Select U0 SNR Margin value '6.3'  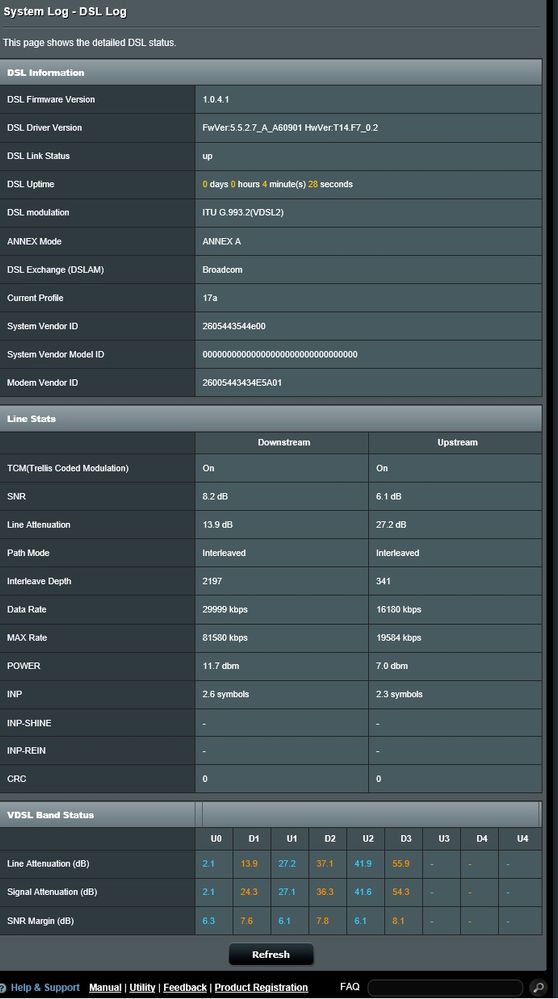[x=208, y=921]
